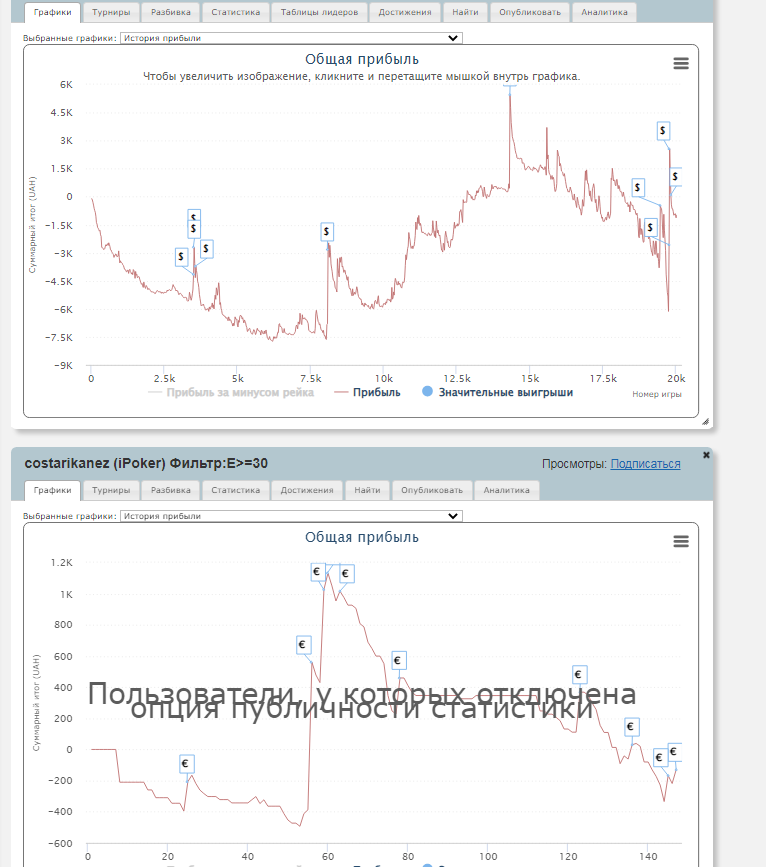Select costarikanez 'Найти' tab

pos(367,490)
